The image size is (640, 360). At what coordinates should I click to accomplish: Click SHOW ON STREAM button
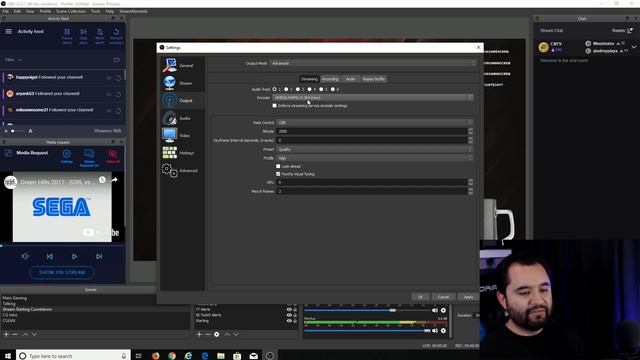pyautogui.click(x=62, y=272)
